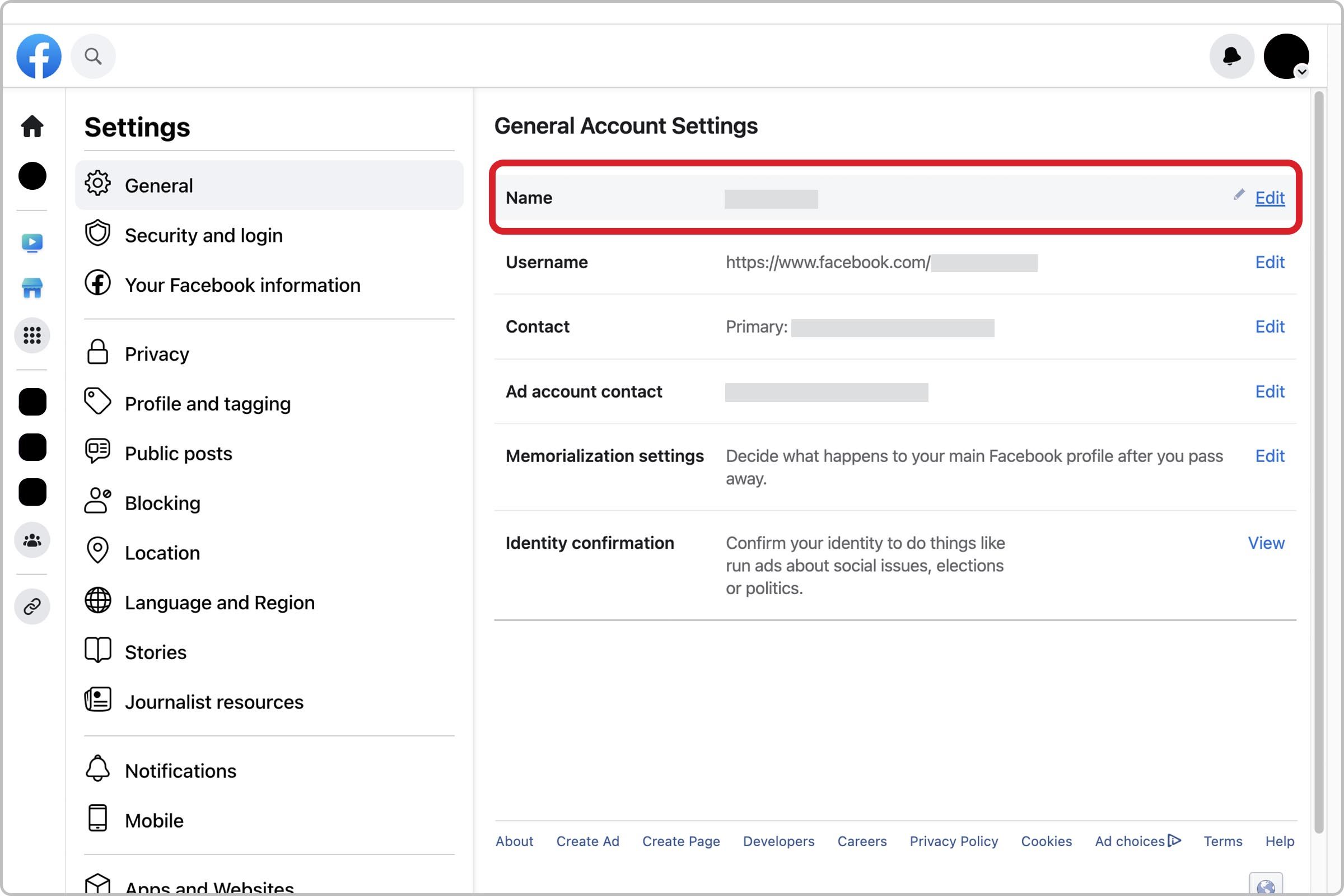
Task: Open the Help footer link
Action: [1280, 842]
